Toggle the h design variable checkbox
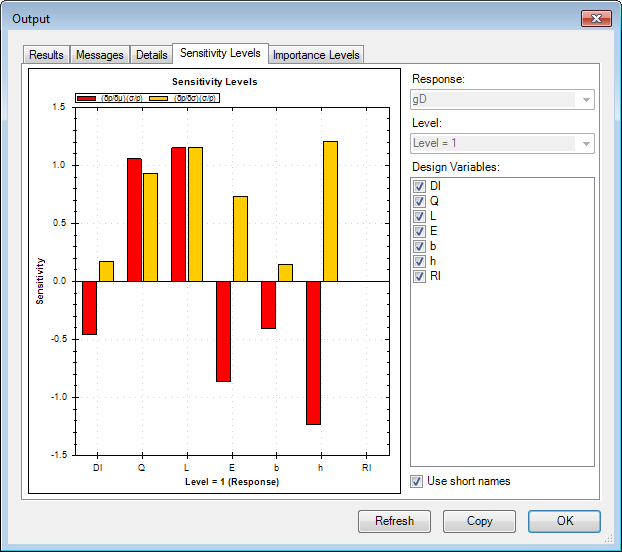 tap(420, 262)
